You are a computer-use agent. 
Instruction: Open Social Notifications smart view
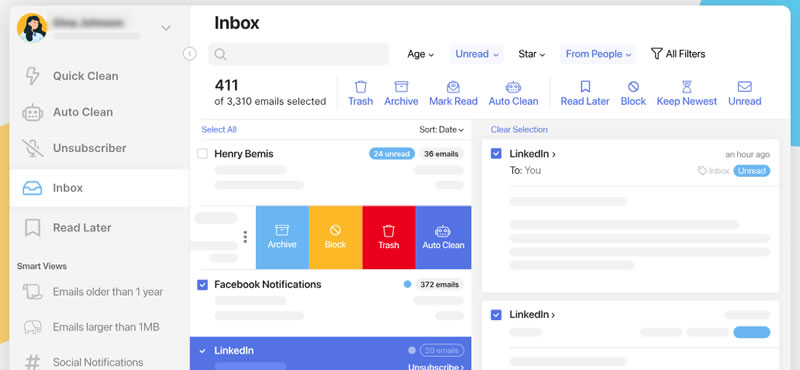99,362
